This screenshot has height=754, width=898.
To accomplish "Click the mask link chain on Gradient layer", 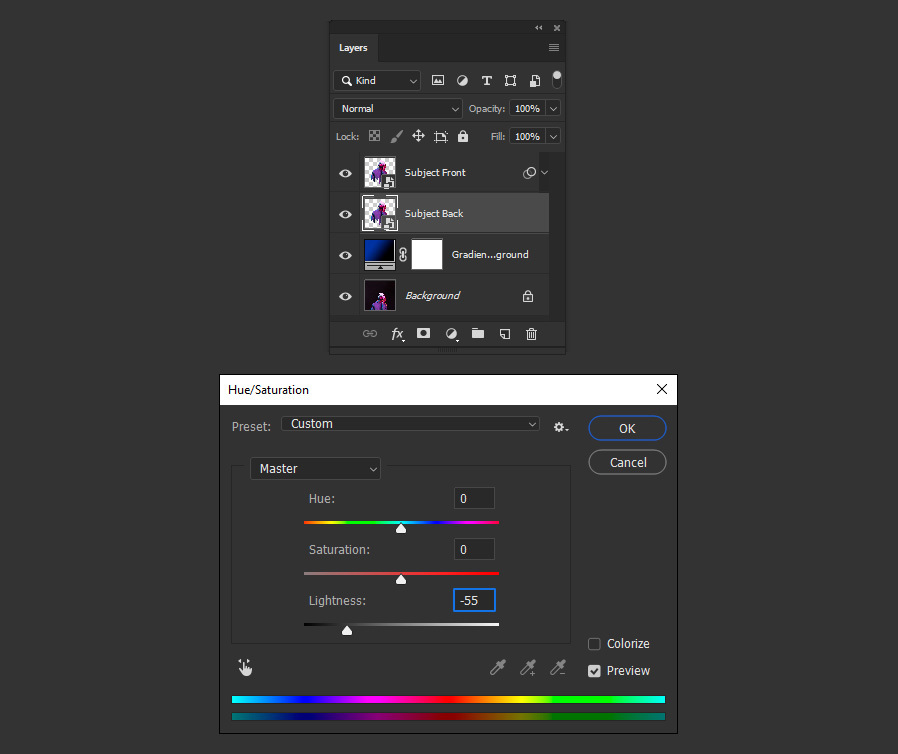I will [x=403, y=254].
